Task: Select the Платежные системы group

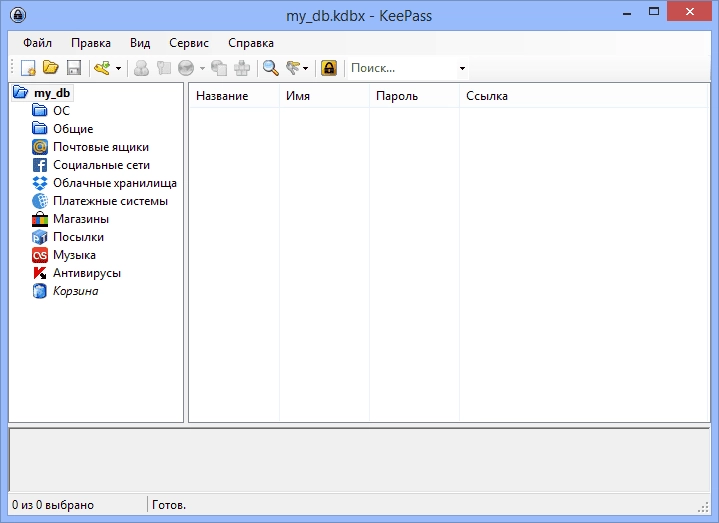Action: [111, 201]
